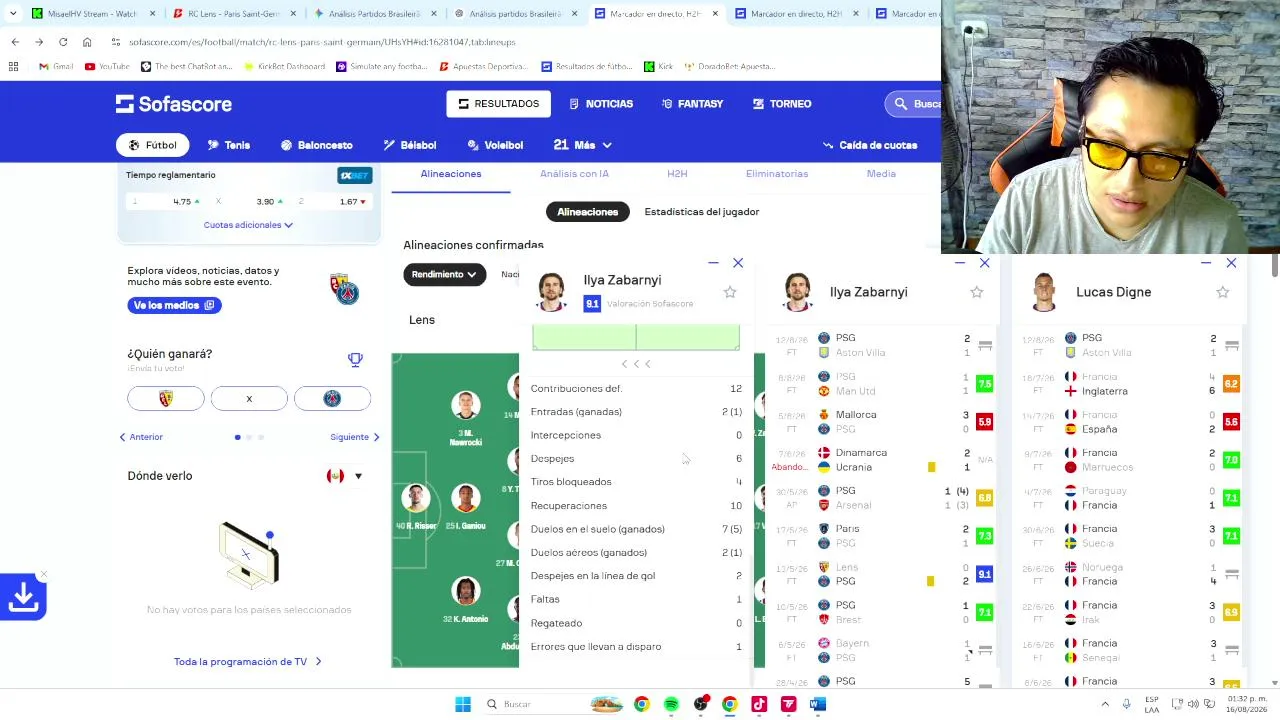The height and width of the screenshot is (720, 1280).
Task: Expand Cuotas adicionales
Action: point(248,225)
